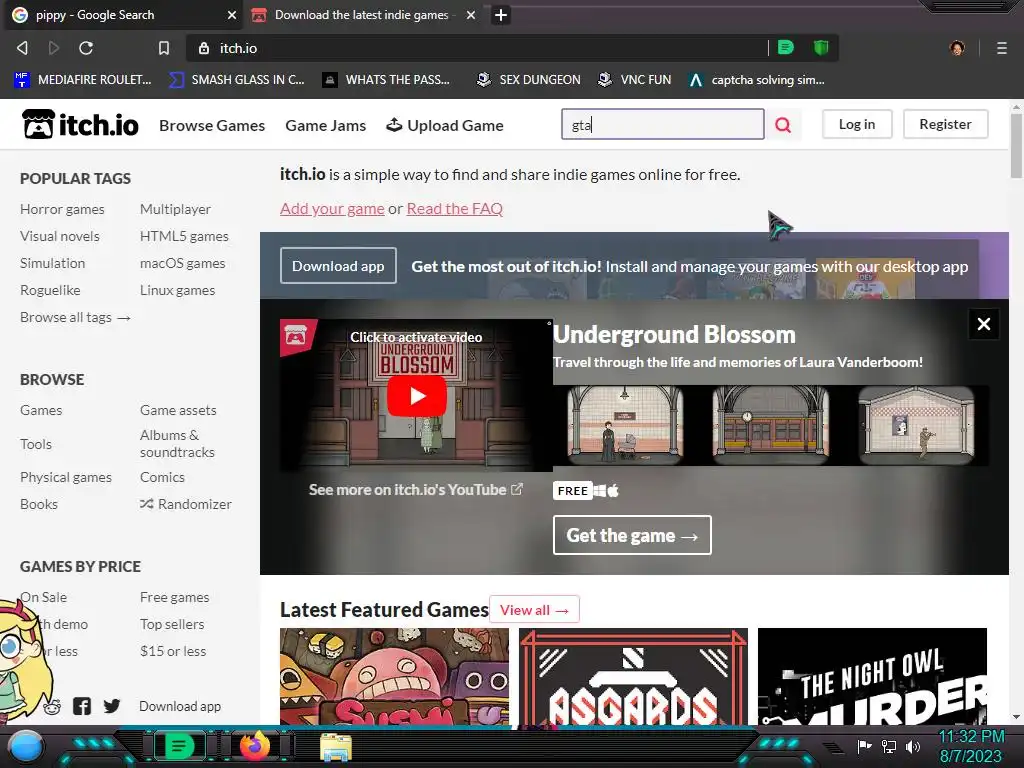
Task: Open second Underground Blossom screenshot with train
Action: (x=771, y=425)
